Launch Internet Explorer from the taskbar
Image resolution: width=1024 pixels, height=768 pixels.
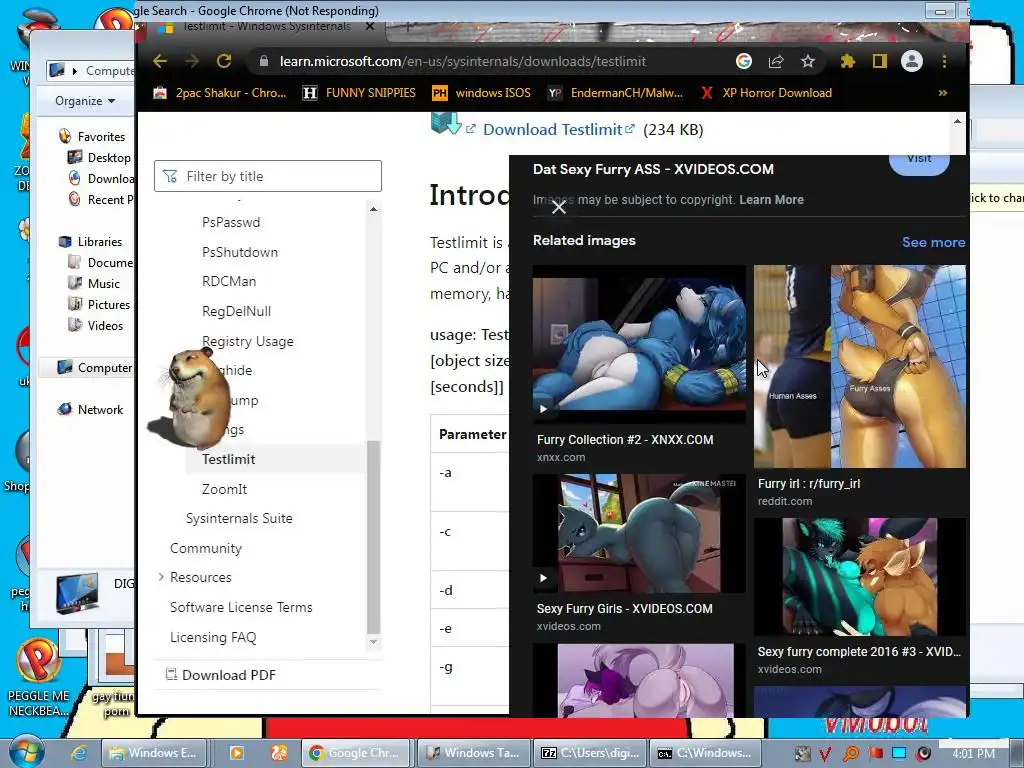tap(80, 753)
